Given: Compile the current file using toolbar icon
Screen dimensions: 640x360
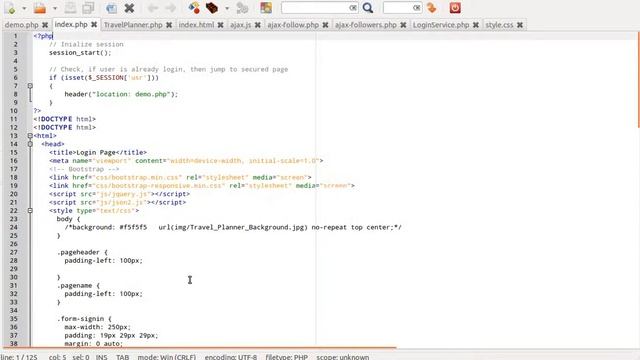Looking at the screenshot, I should pos(194,8).
